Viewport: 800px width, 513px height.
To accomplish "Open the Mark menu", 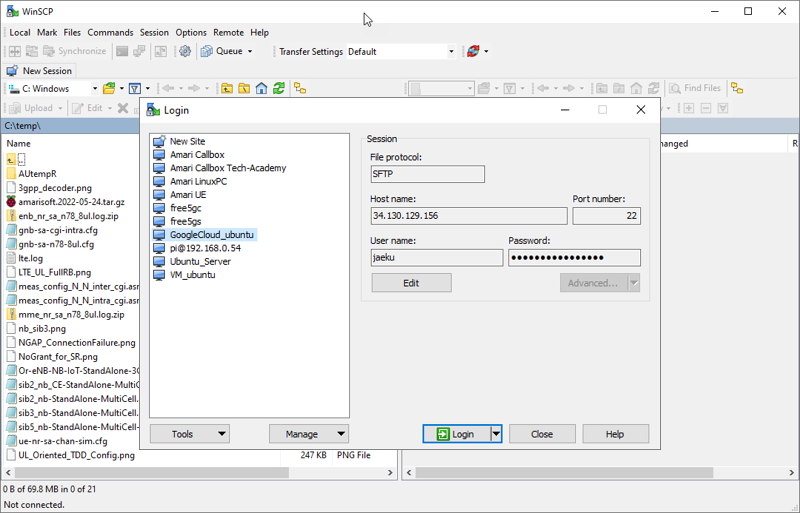I will (47, 33).
